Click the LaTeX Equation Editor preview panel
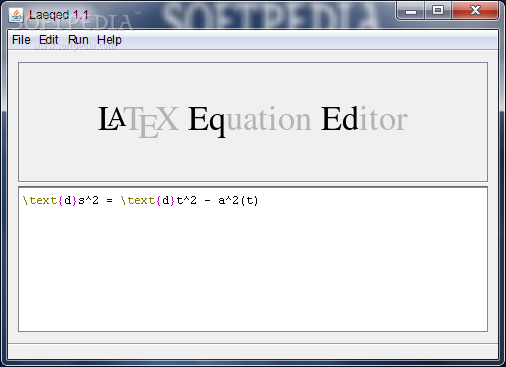 (x=253, y=122)
